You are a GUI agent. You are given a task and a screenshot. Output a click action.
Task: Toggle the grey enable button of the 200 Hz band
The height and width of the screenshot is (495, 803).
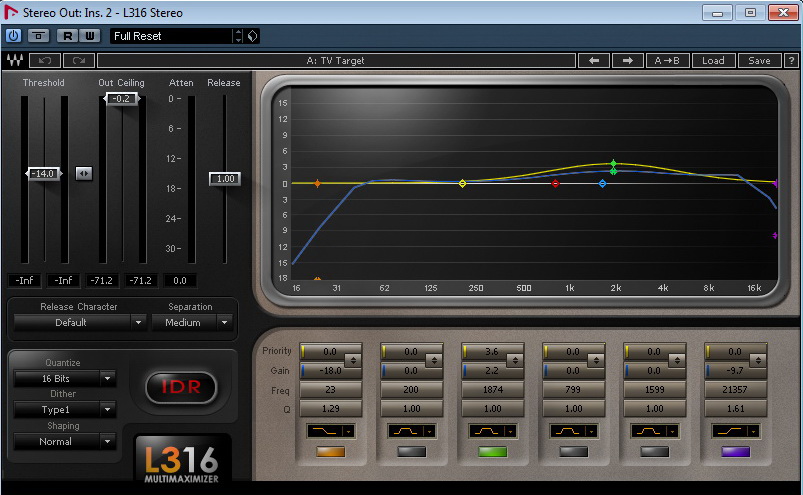point(411,451)
